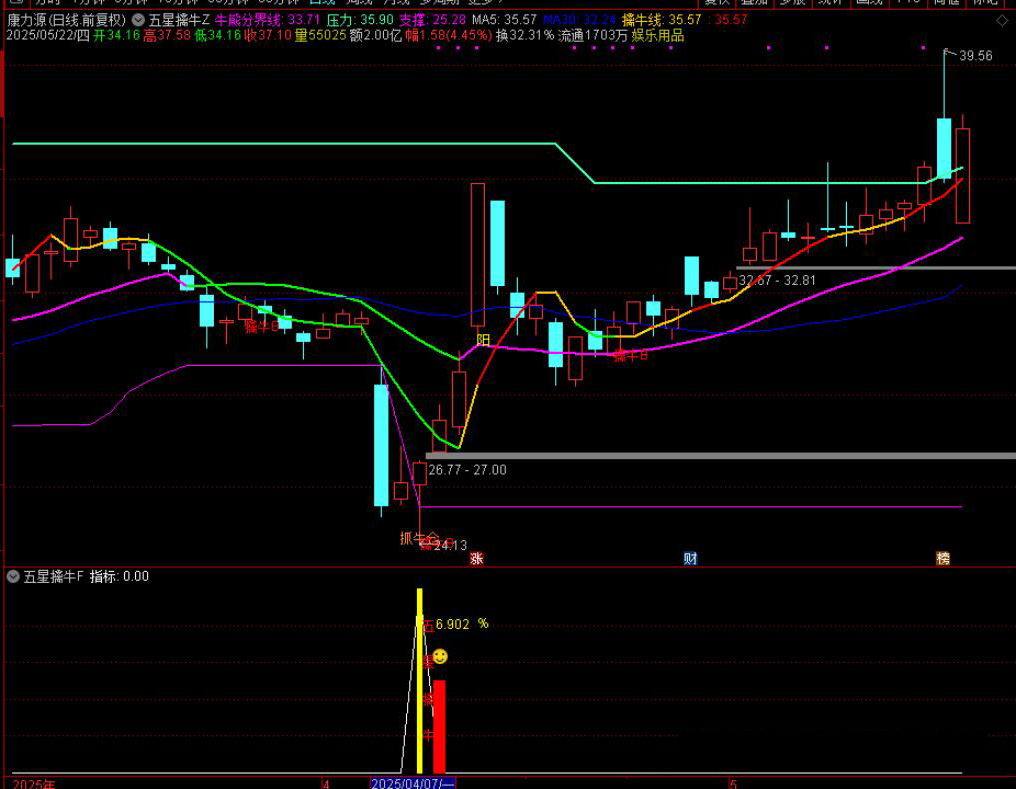
Task: Click the diamond icon at top right
Action: (1003, 20)
